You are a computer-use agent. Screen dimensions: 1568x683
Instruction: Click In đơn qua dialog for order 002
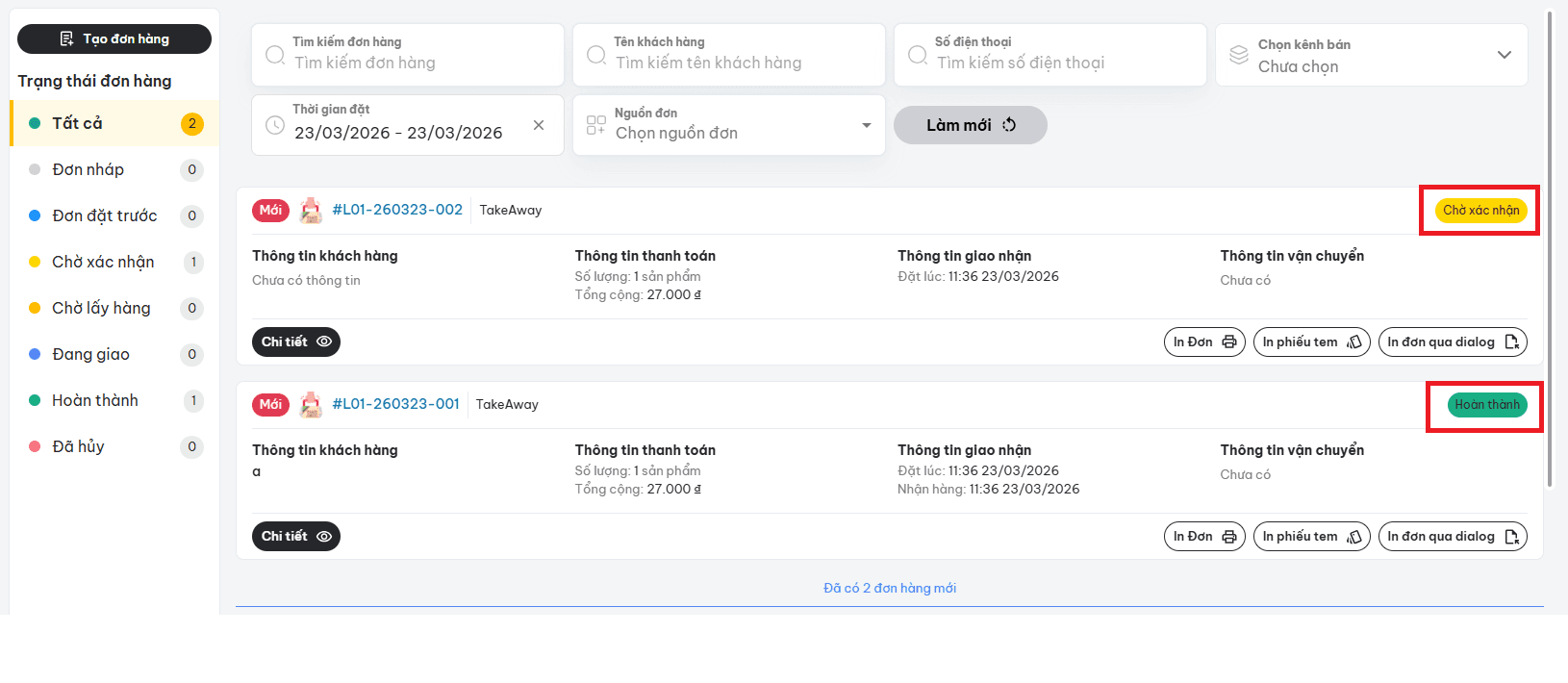pyautogui.click(x=1453, y=341)
